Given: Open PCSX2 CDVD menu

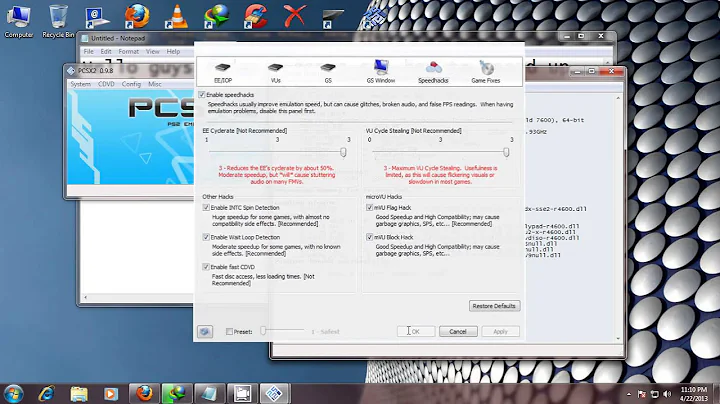Looking at the screenshot, I should click(106, 84).
